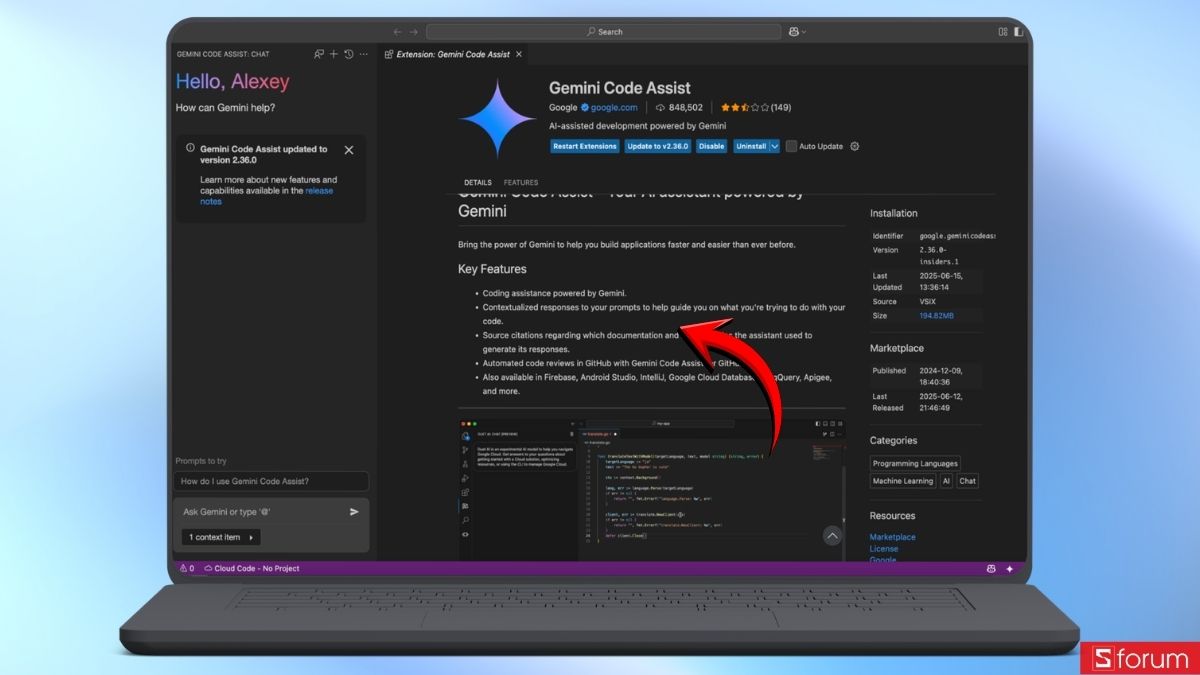Open the extension manage gear icon

[854, 146]
